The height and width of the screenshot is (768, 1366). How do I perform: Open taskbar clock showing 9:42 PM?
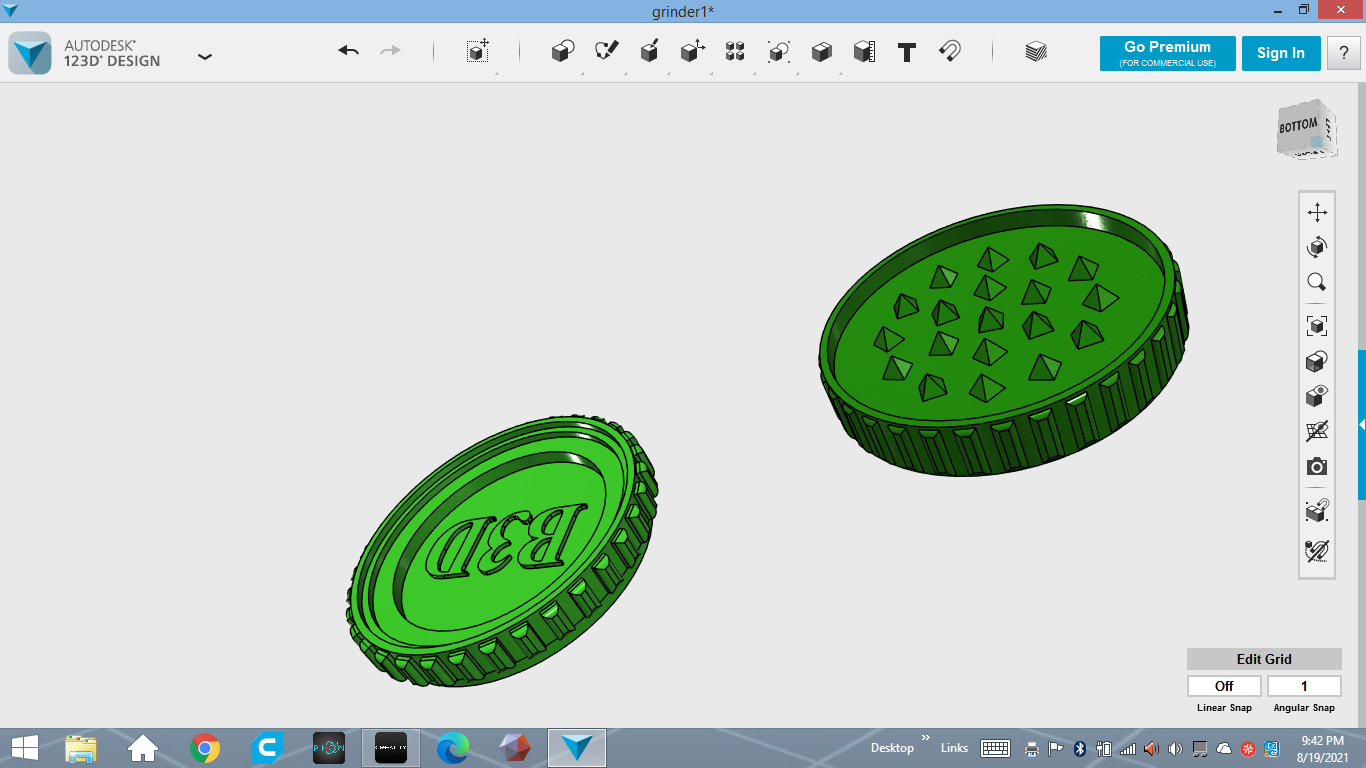coord(1323,748)
